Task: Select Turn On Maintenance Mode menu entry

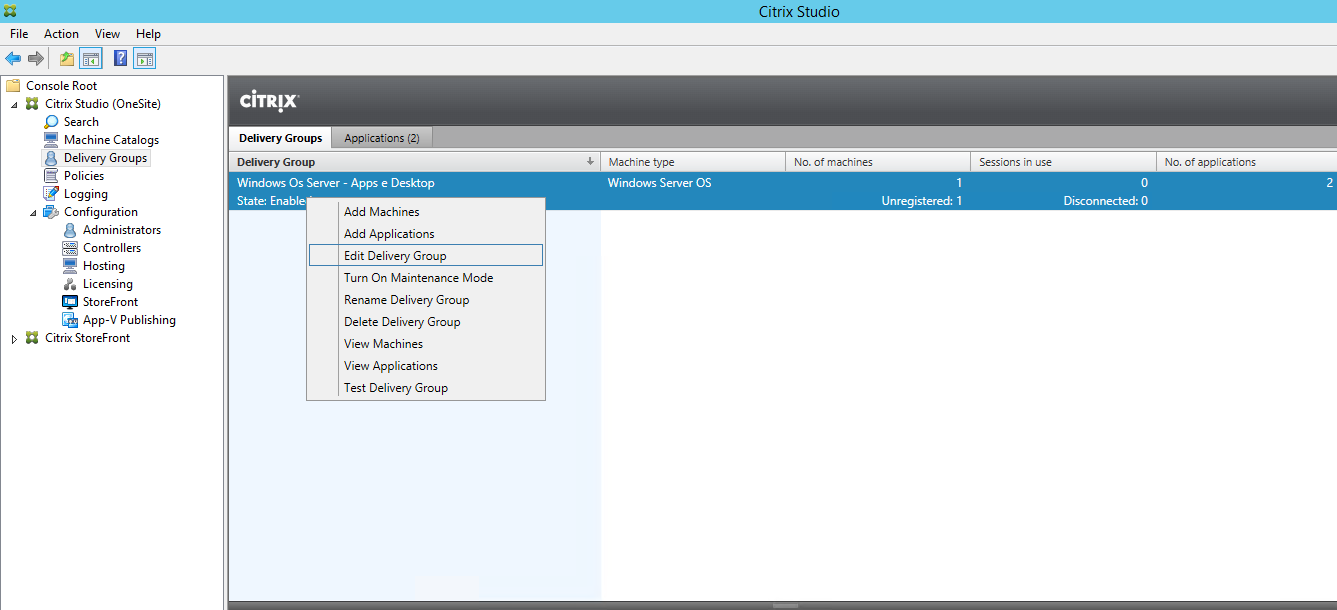Action: pos(418,278)
